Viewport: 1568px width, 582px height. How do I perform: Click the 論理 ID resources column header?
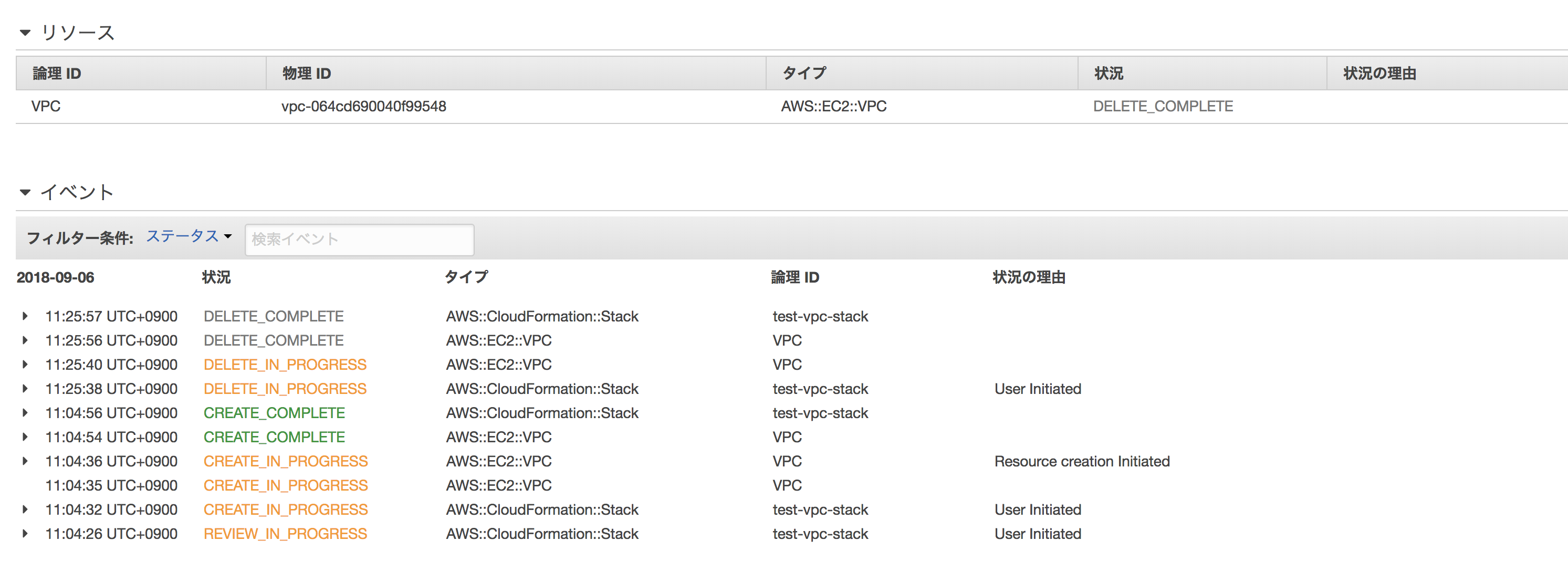[x=57, y=74]
